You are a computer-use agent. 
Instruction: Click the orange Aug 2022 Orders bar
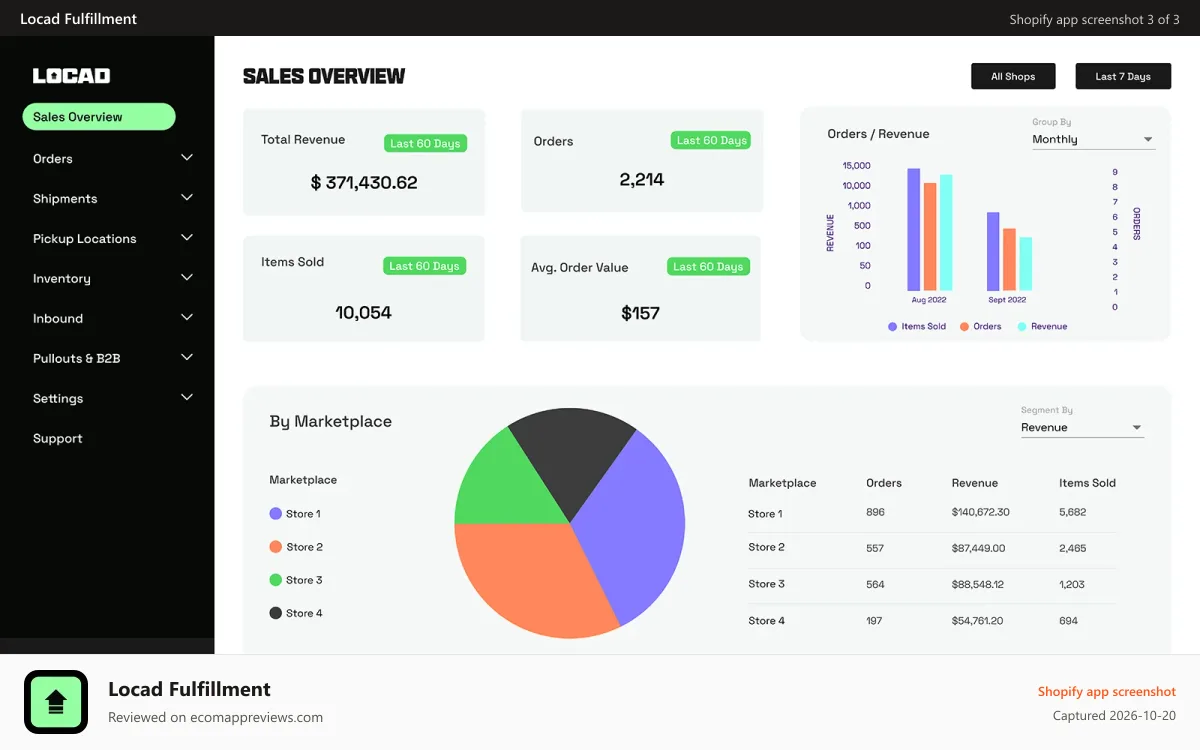(x=930, y=237)
